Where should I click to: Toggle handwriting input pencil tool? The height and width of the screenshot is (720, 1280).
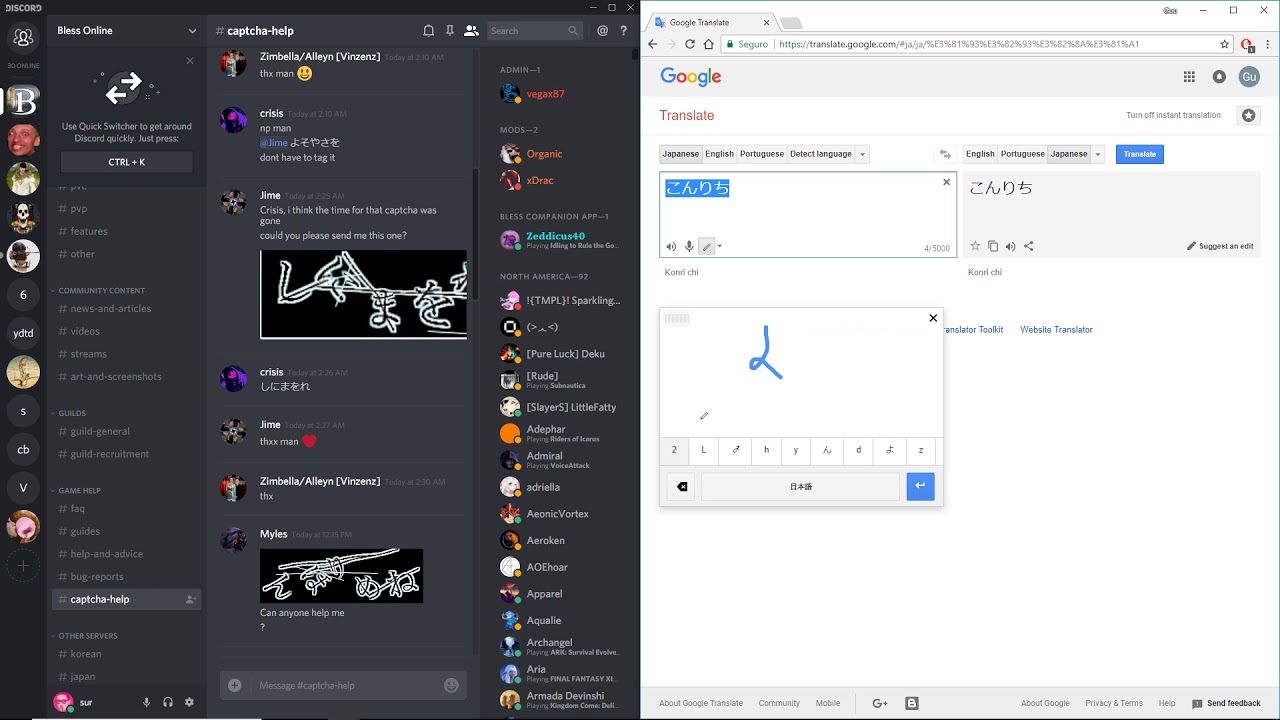[706, 246]
